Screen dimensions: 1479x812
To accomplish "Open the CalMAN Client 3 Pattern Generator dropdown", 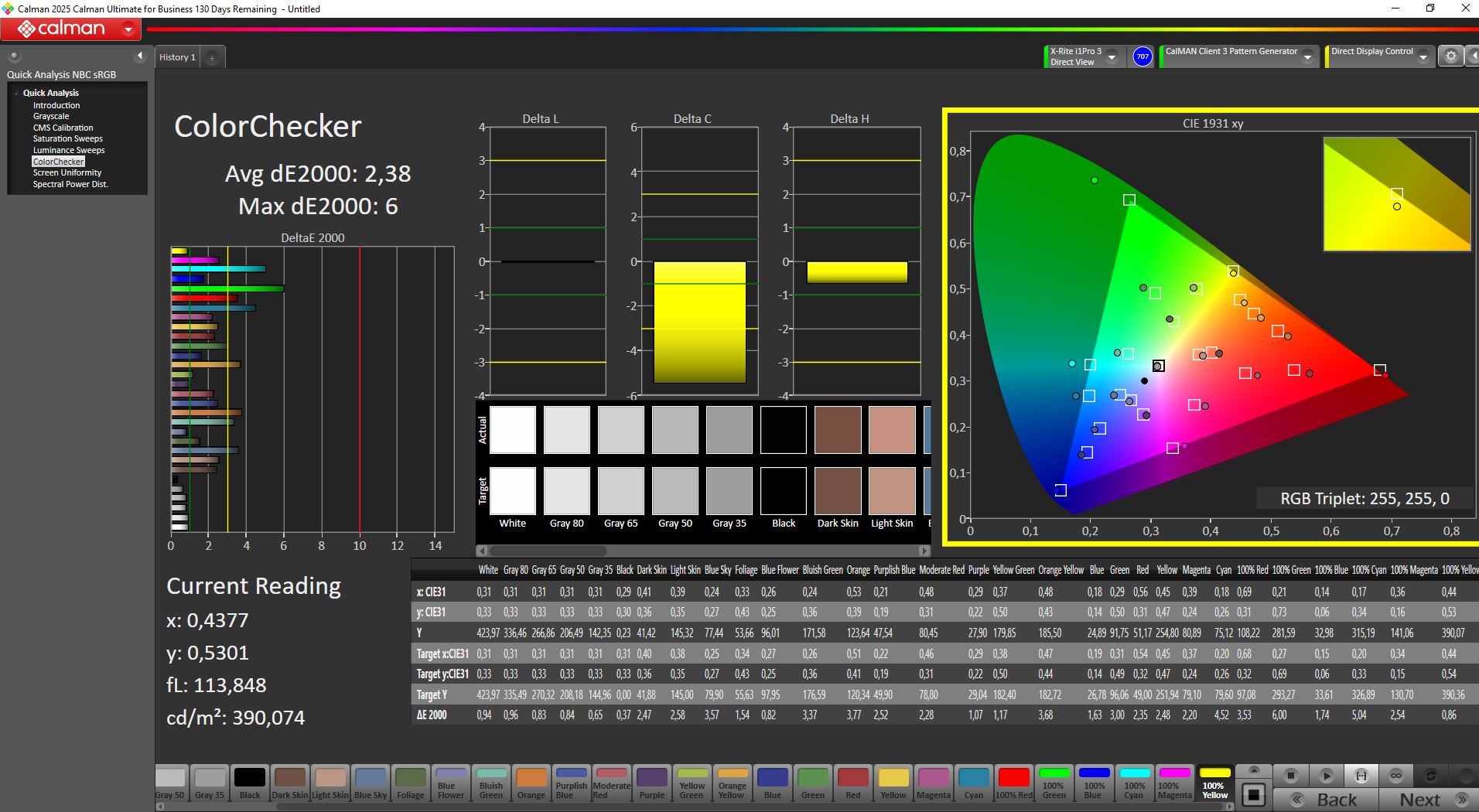I will tap(1307, 57).
